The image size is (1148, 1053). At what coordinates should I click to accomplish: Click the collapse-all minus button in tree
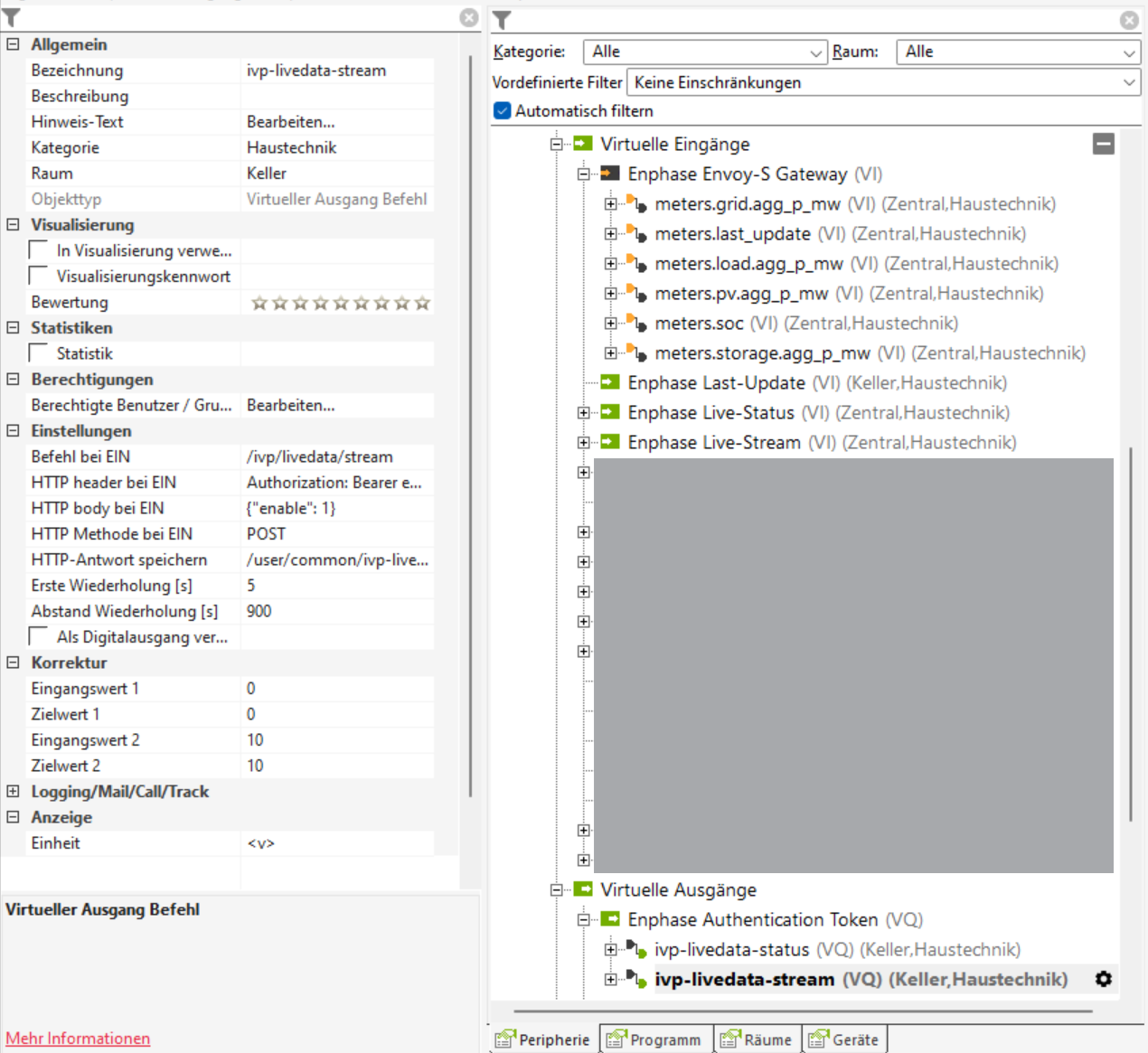coord(1104,144)
